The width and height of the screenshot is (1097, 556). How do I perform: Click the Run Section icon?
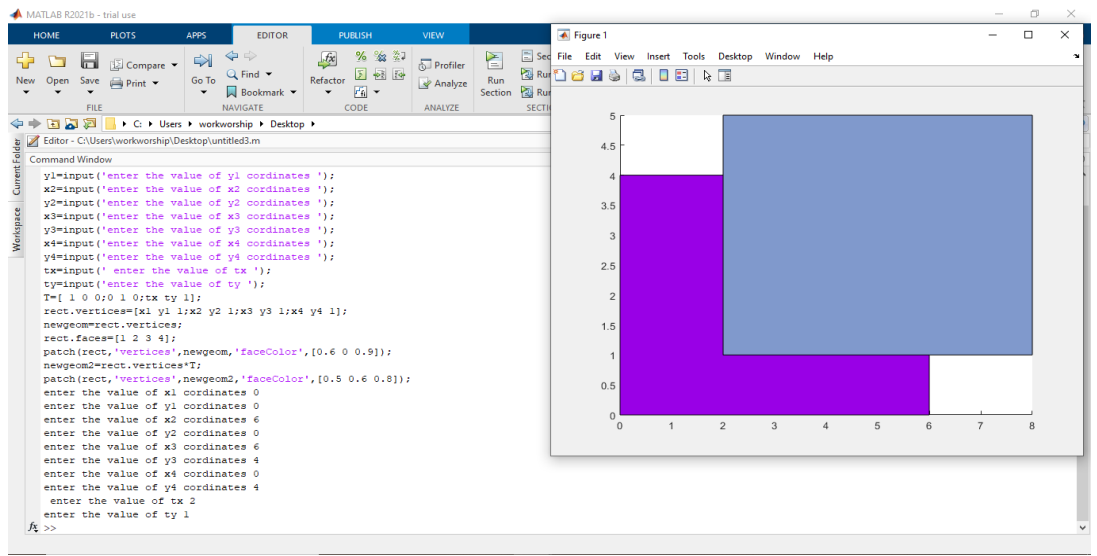495,73
